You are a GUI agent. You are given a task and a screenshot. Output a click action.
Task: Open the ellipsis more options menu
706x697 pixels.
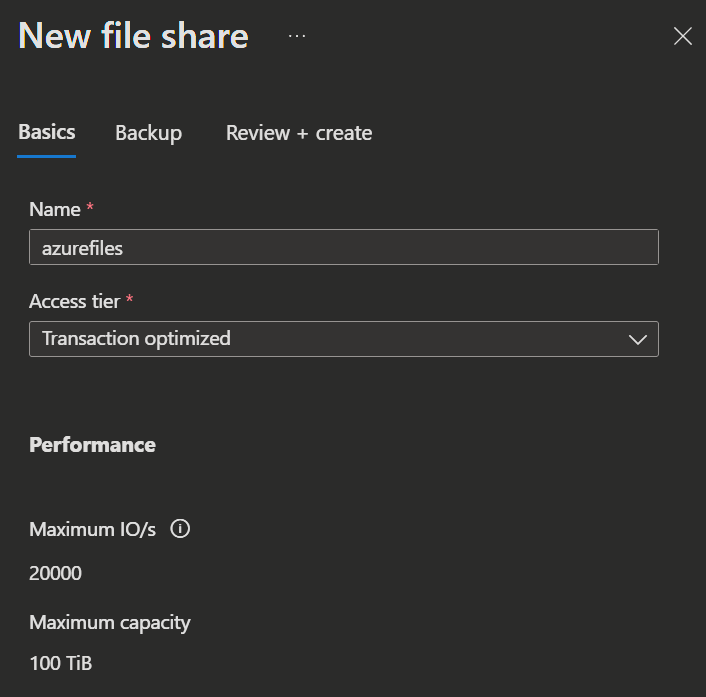tap(297, 36)
